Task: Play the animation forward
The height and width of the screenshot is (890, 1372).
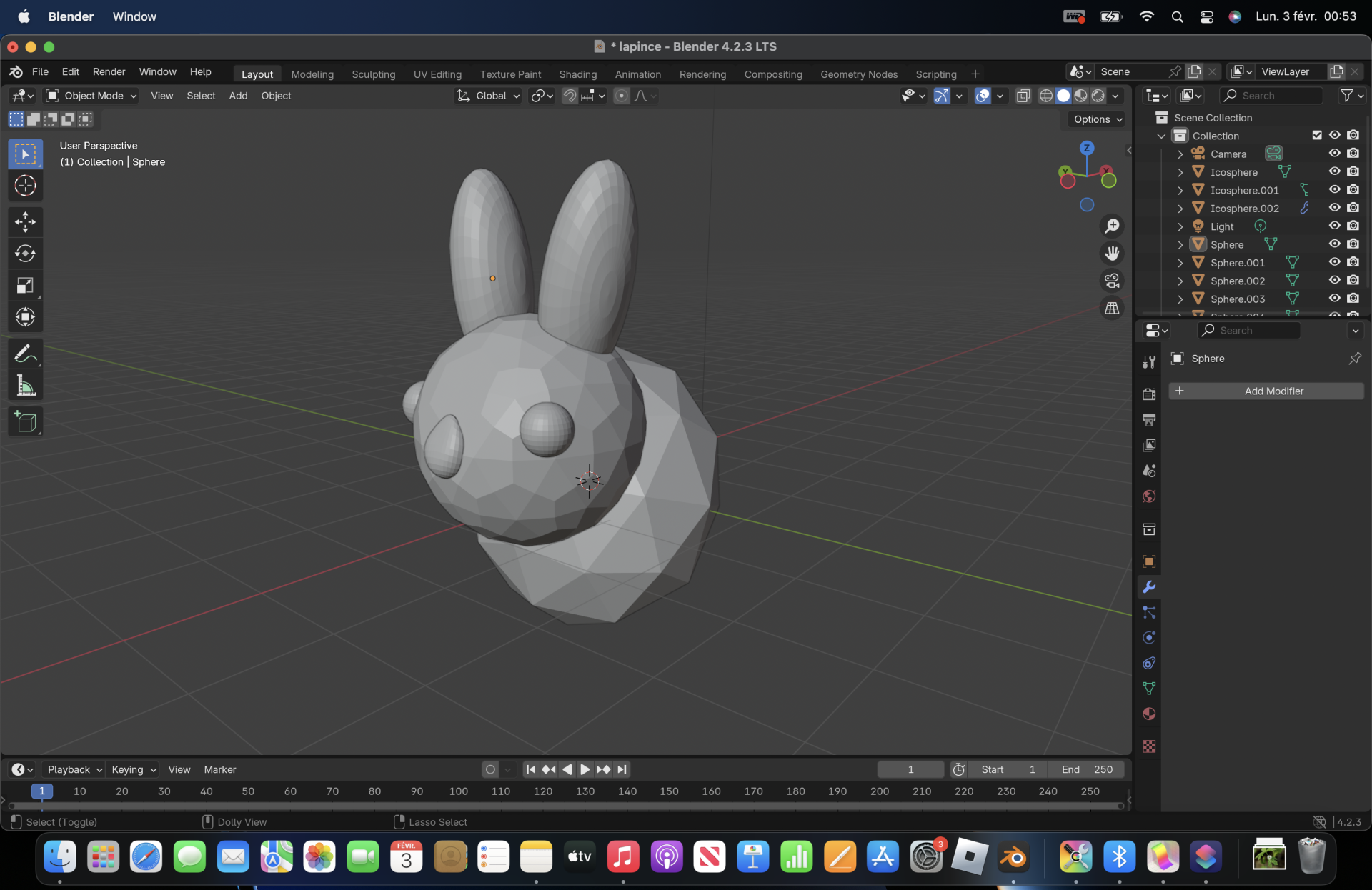Action: click(585, 769)
